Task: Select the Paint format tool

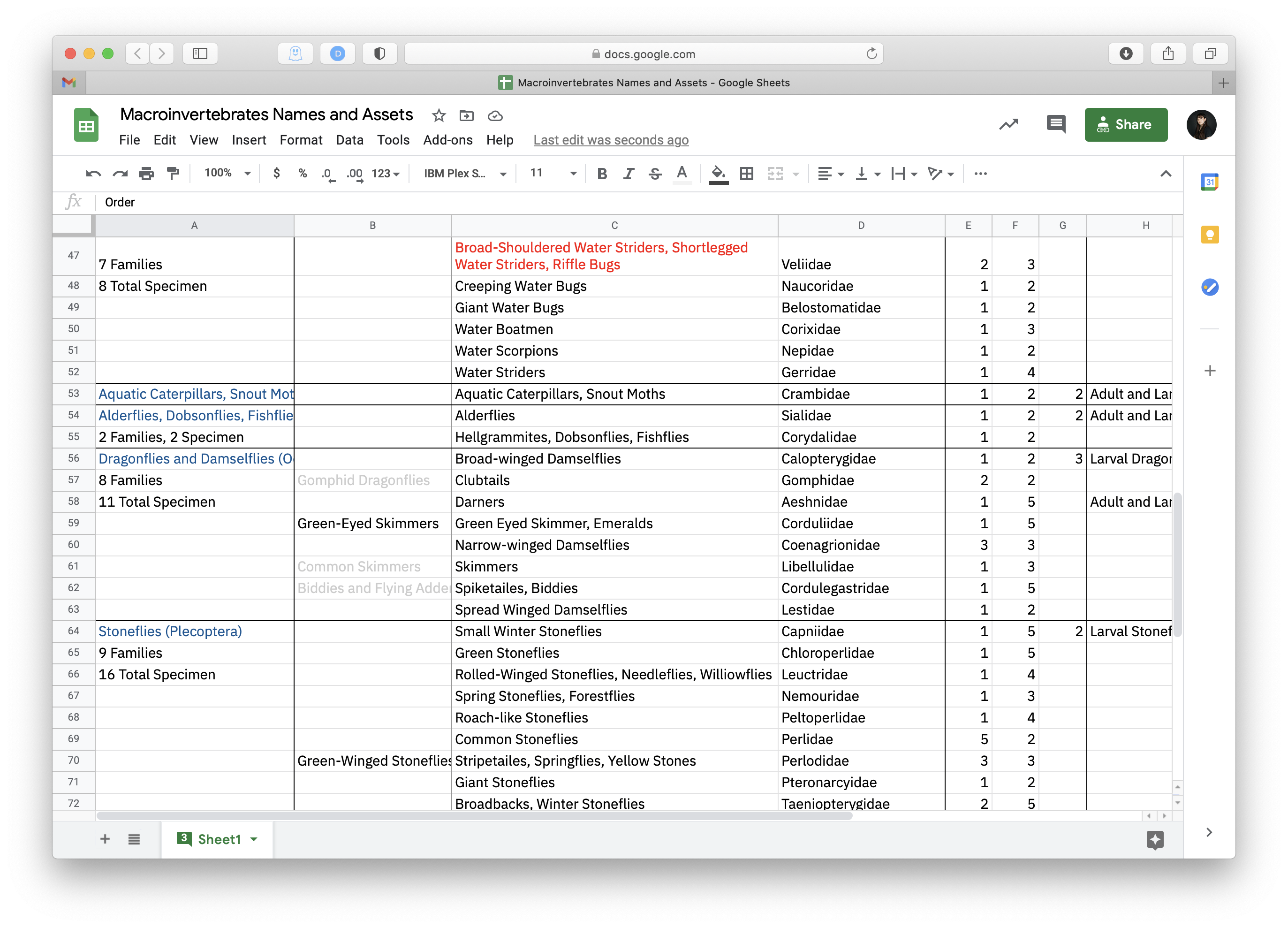Action: (173, 174)
